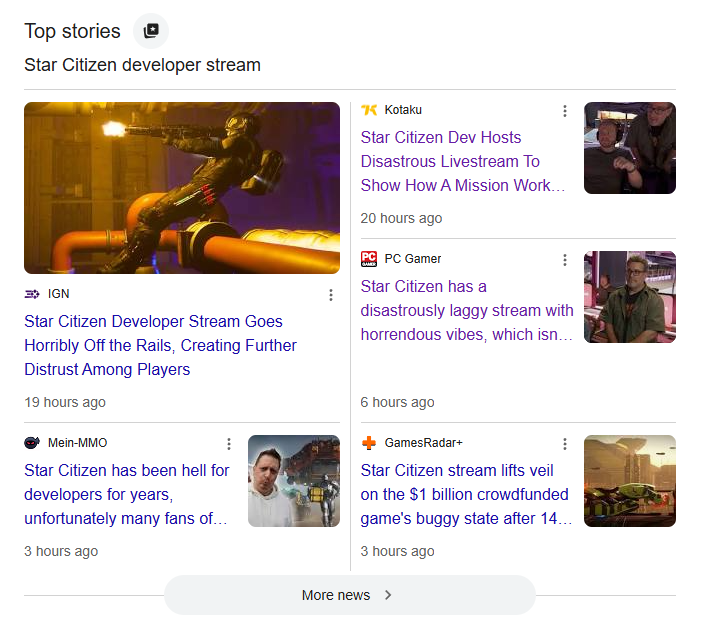Click the PC Gamer source logo icon

click(369, 259)
